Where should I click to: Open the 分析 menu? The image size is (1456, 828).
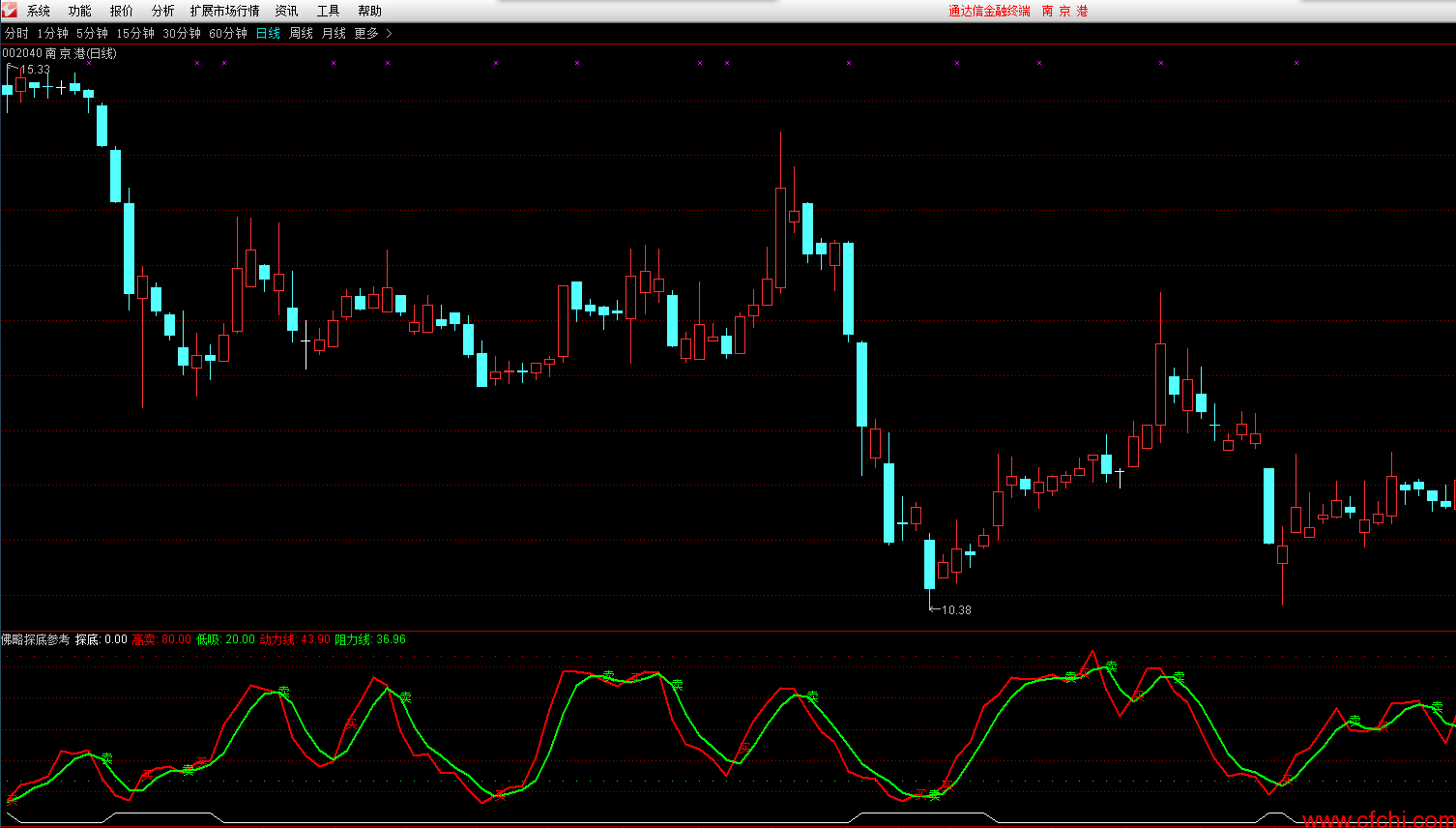click(163, 11)
